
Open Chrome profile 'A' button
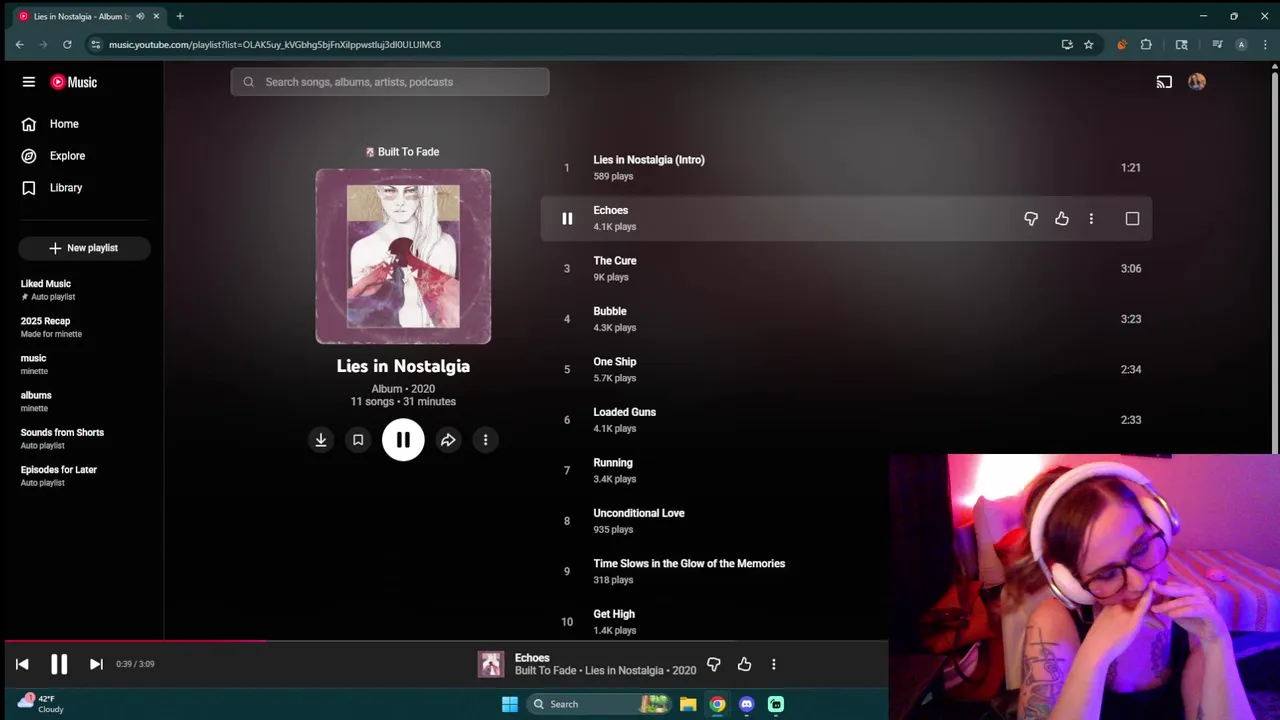pos(1241,44)
